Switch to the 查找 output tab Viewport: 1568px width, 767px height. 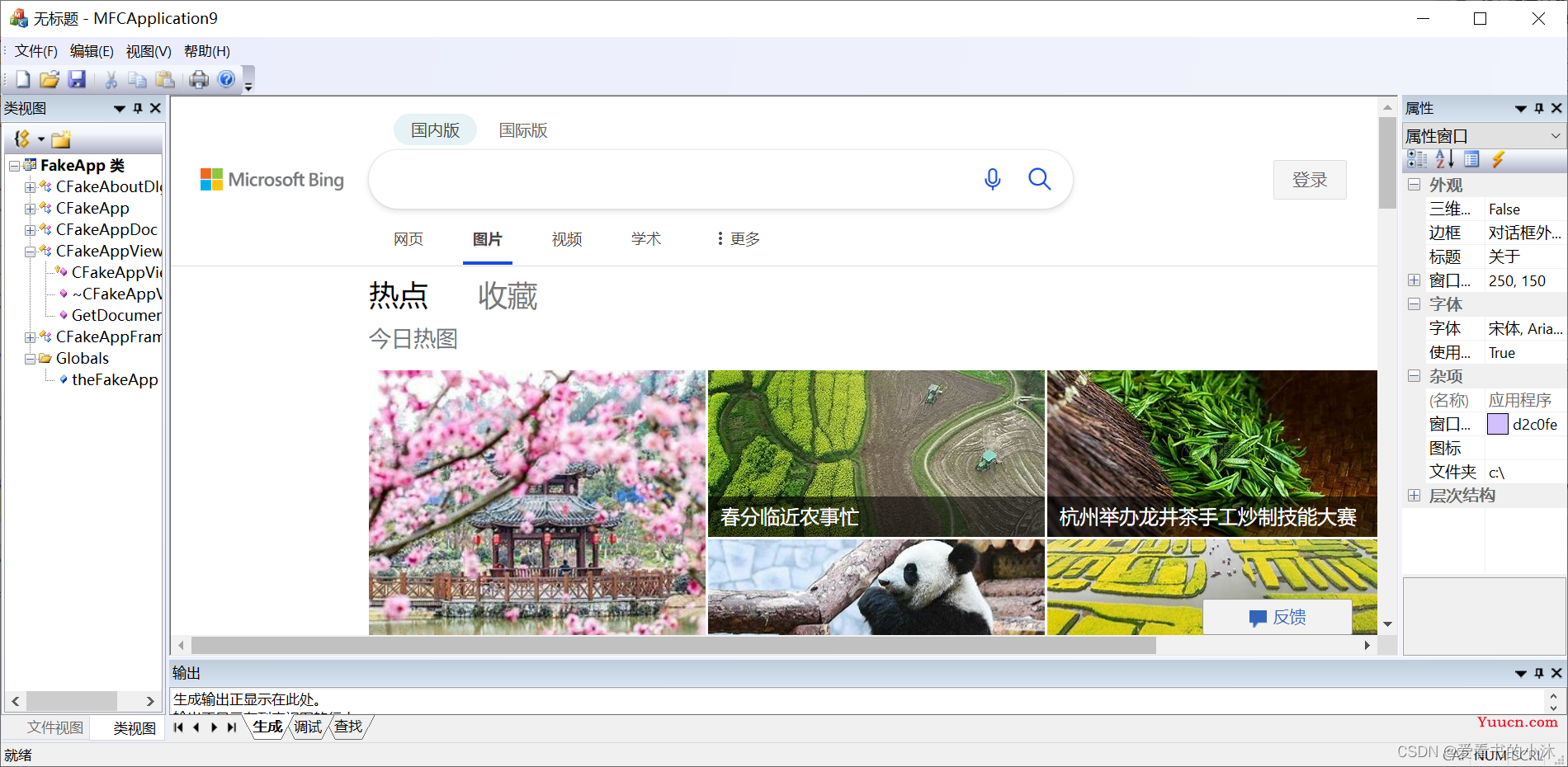point(348,727)
